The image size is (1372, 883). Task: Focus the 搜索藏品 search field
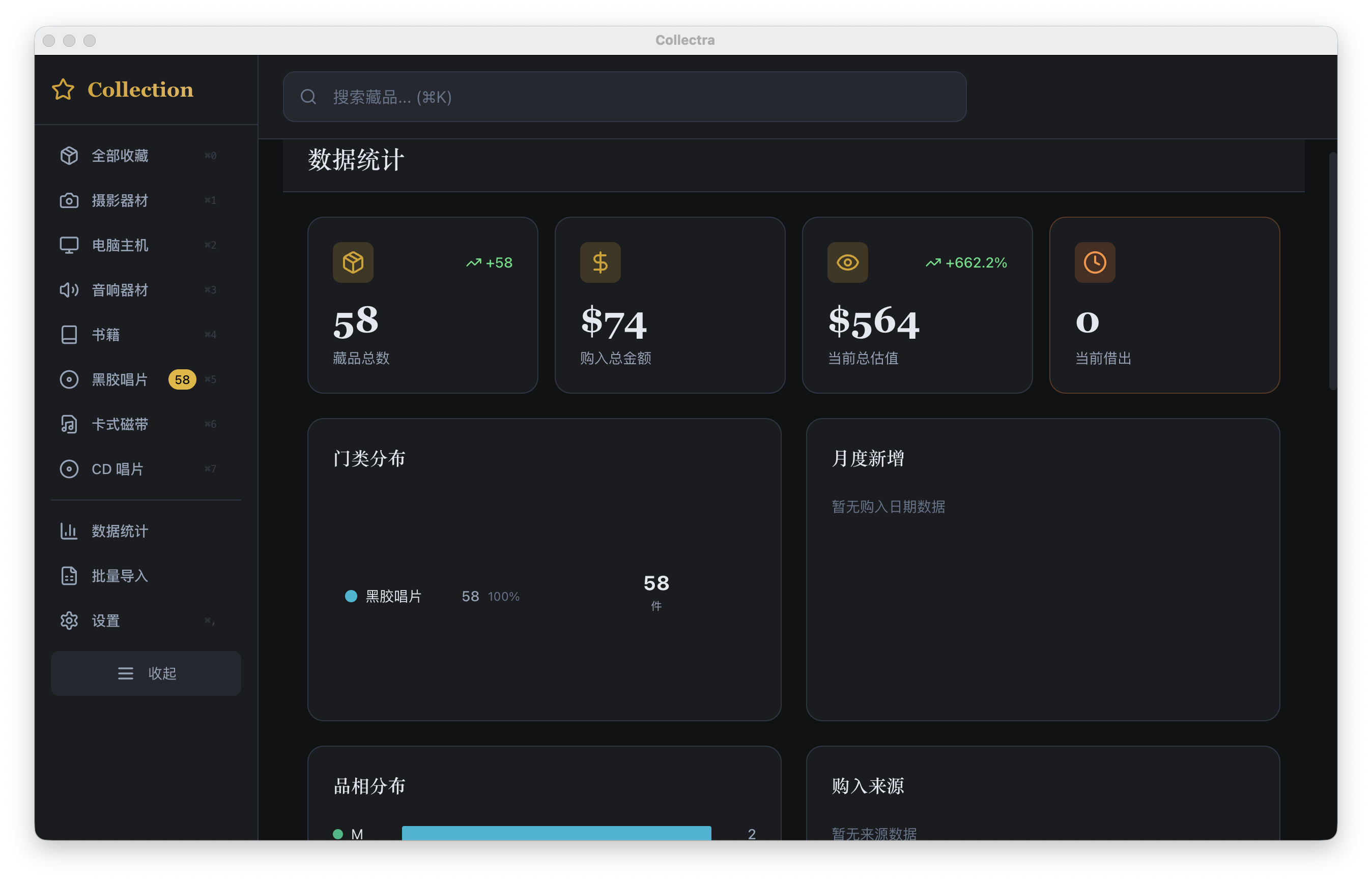(x=624, y=97)
